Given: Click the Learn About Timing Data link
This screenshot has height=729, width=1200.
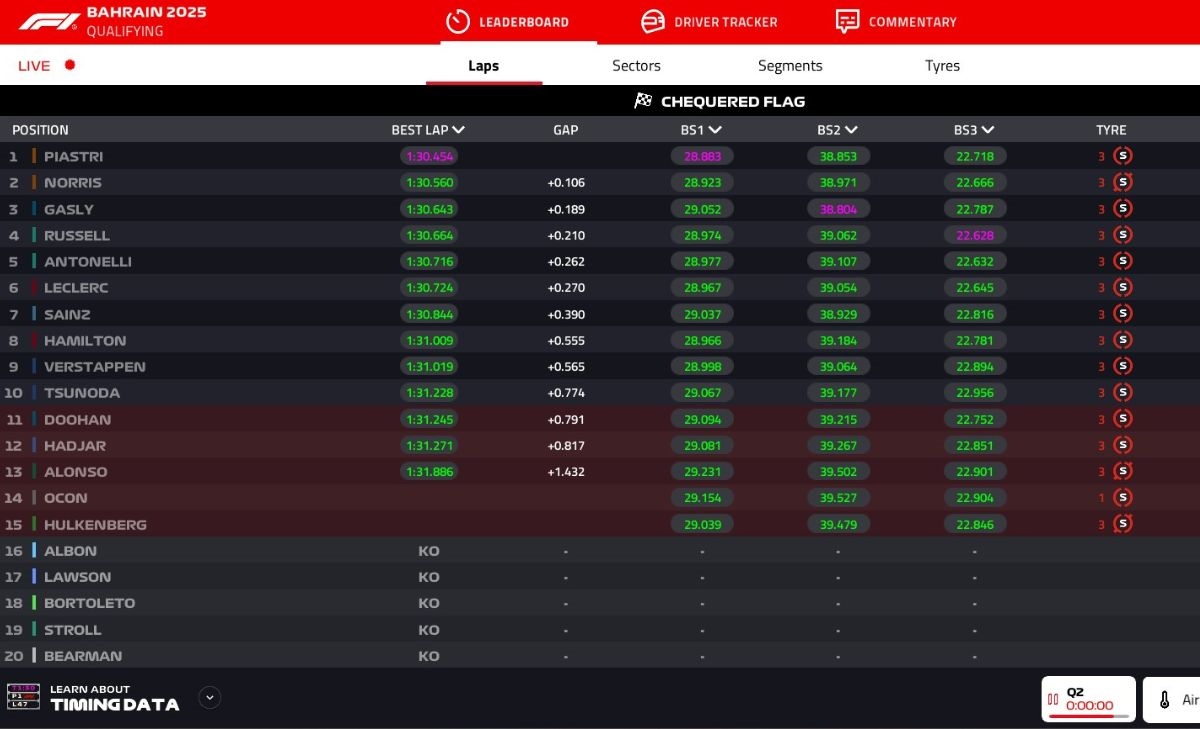Looking at the screenshot, I should pyautogui.click(x=113, y=696).
